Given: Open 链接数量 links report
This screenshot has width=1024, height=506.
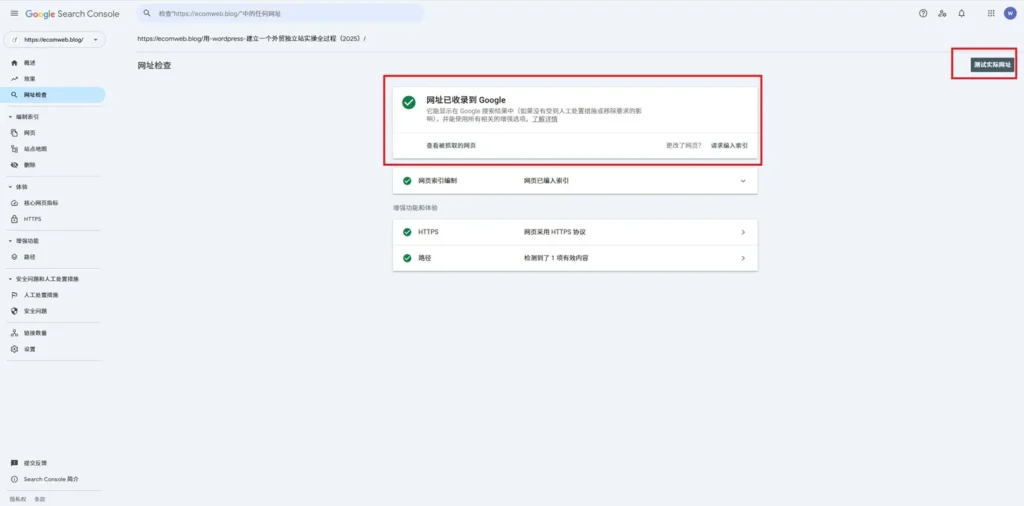Looking at the screenshot, I should pyautogui.click(x=52, y=333).
